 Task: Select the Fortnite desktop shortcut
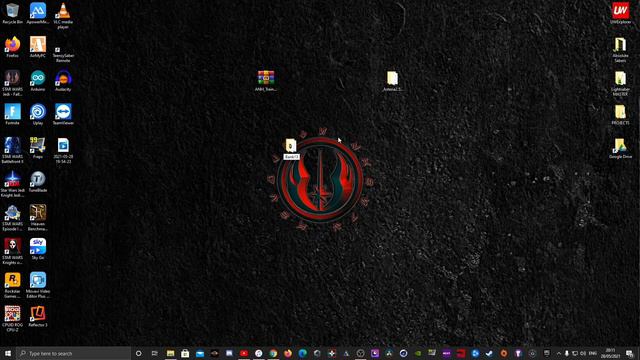coord(12,114)
